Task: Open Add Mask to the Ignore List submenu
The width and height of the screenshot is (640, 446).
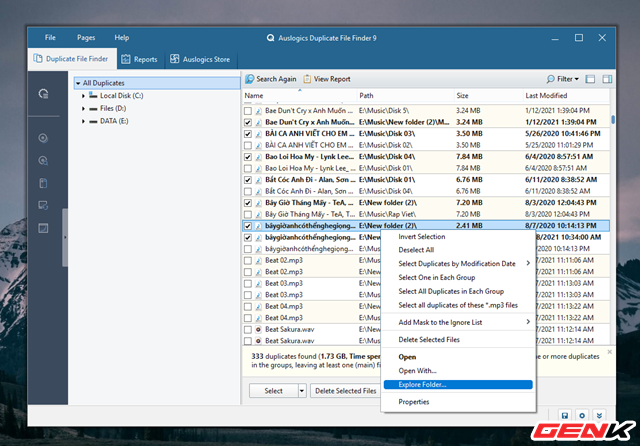Action: pos(458,322)
